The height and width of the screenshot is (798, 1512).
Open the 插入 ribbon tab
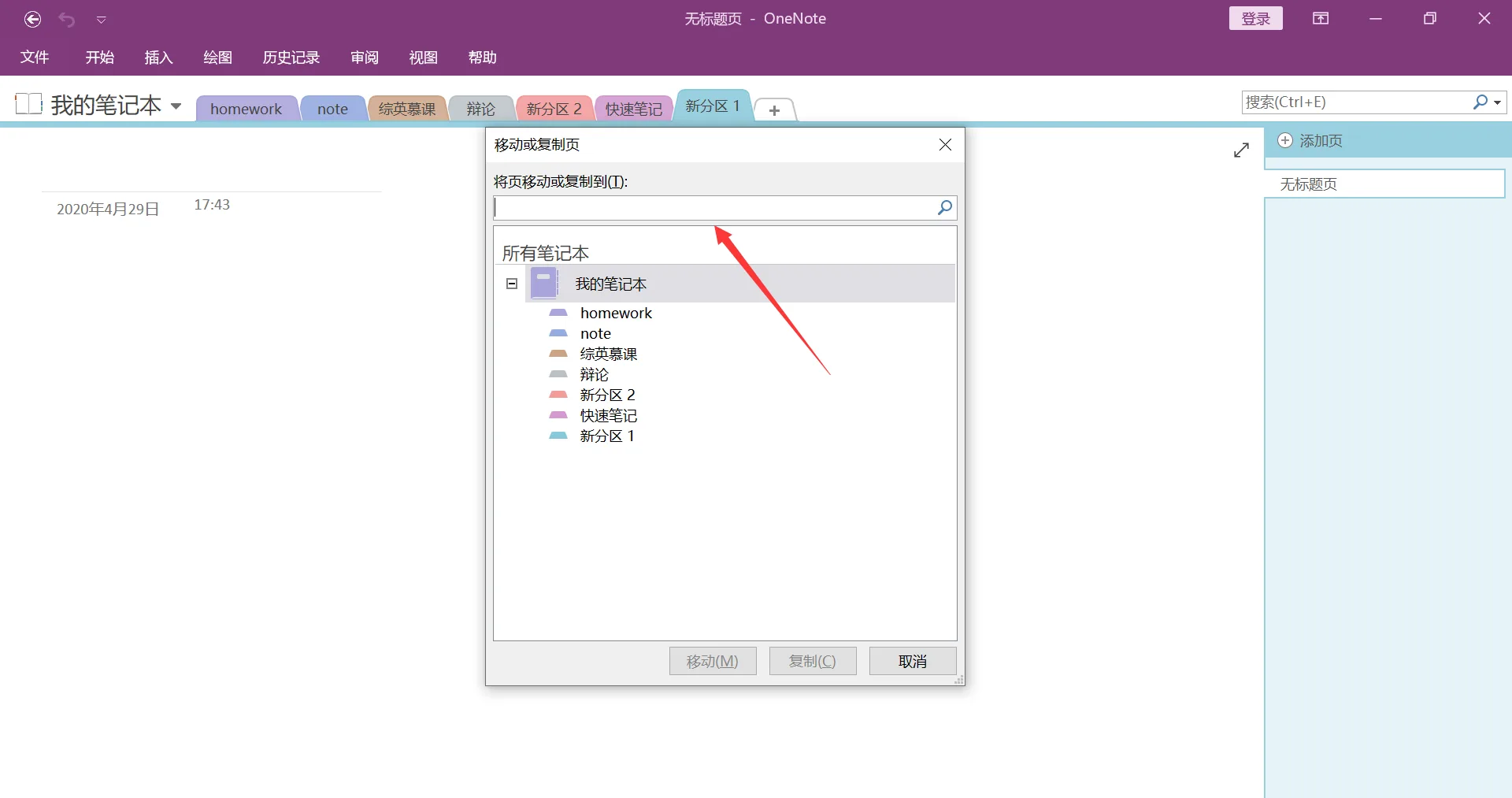tap(158, 58)
